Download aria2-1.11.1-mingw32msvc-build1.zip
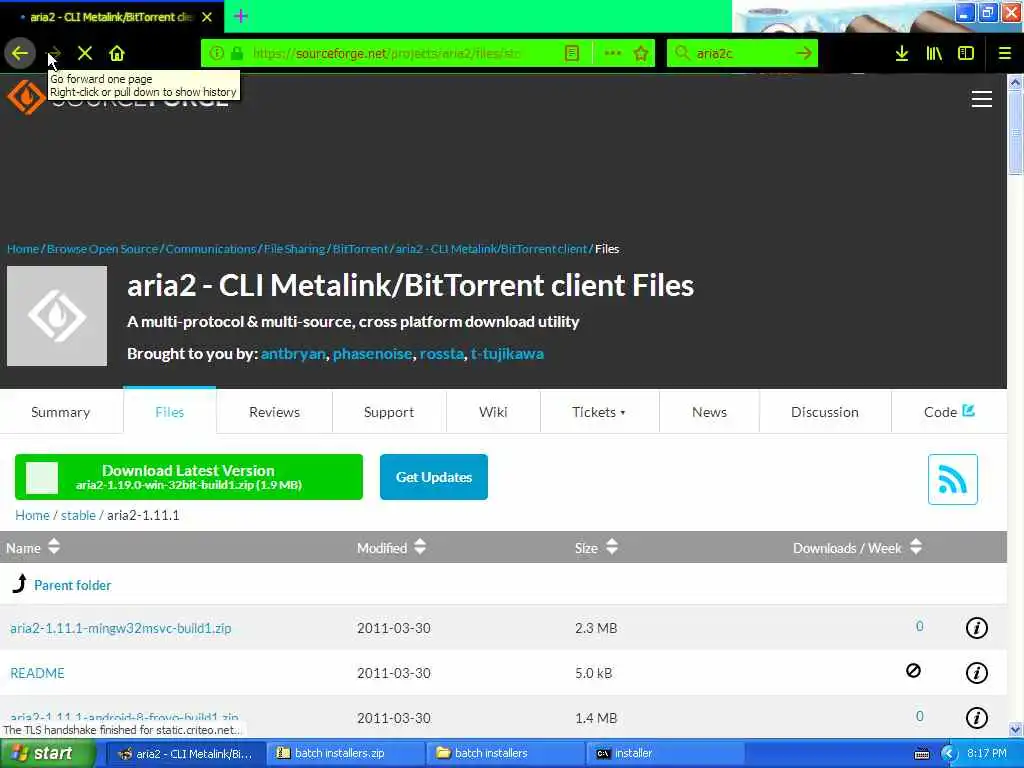 121,628
